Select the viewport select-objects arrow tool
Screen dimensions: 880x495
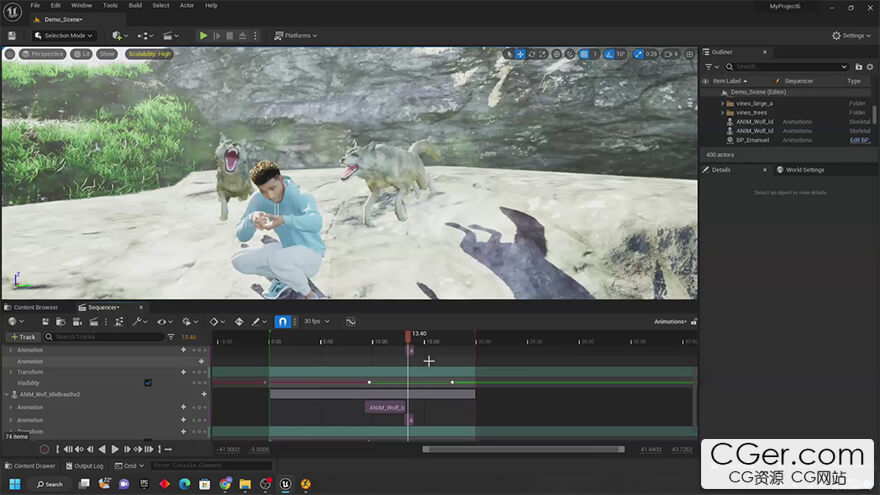(x=509, y=54)
